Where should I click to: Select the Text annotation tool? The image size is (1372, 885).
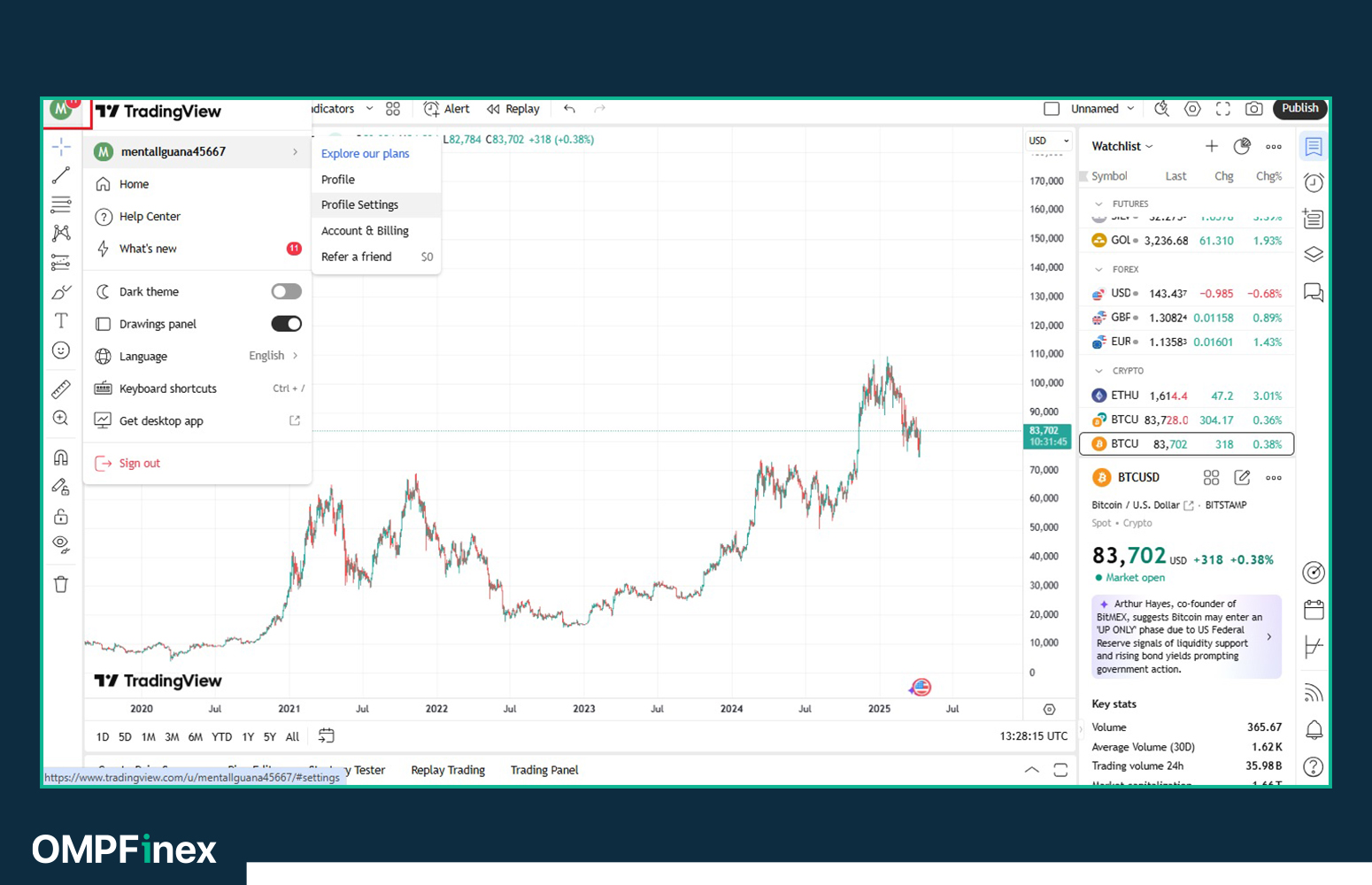coord(61,320)
